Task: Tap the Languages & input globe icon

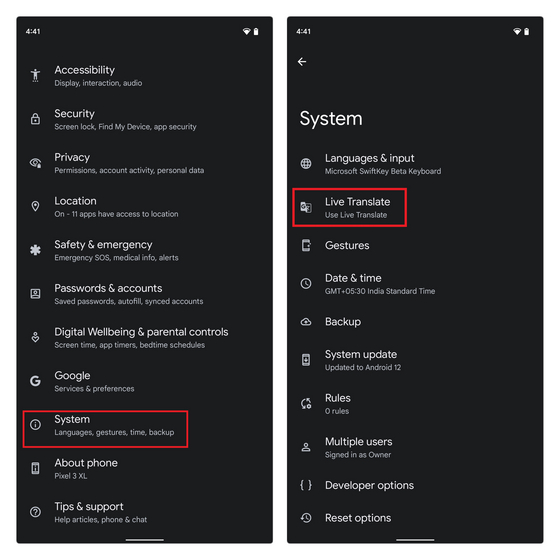Action: 306,164
